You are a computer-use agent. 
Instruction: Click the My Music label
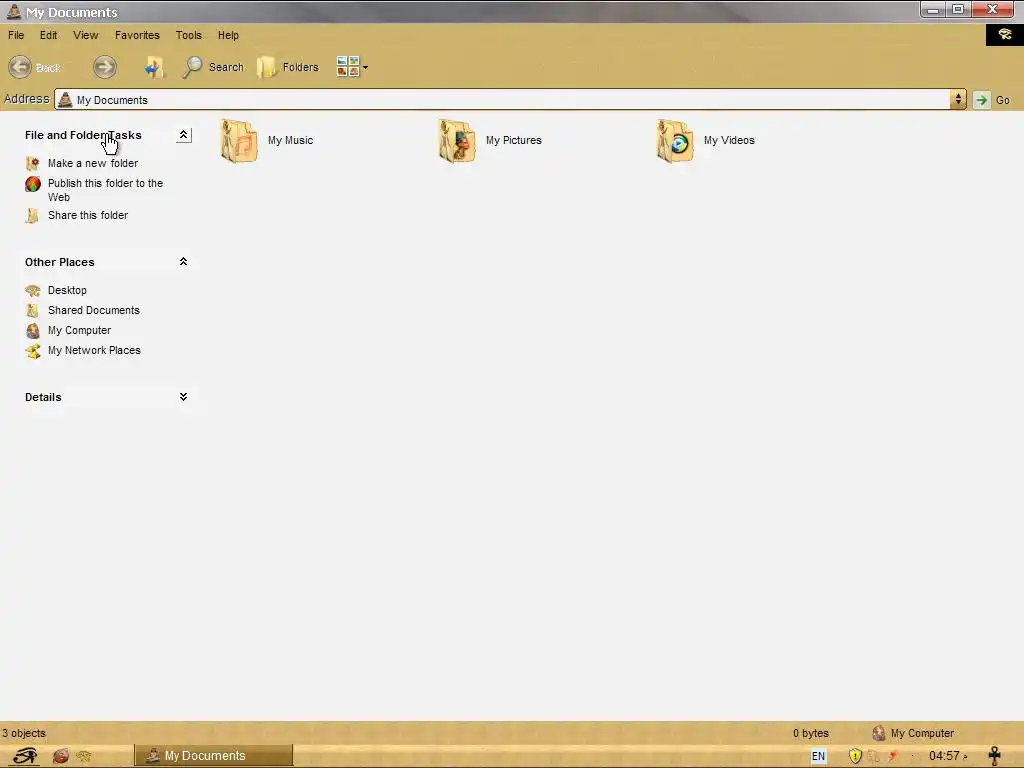[291, 140]
